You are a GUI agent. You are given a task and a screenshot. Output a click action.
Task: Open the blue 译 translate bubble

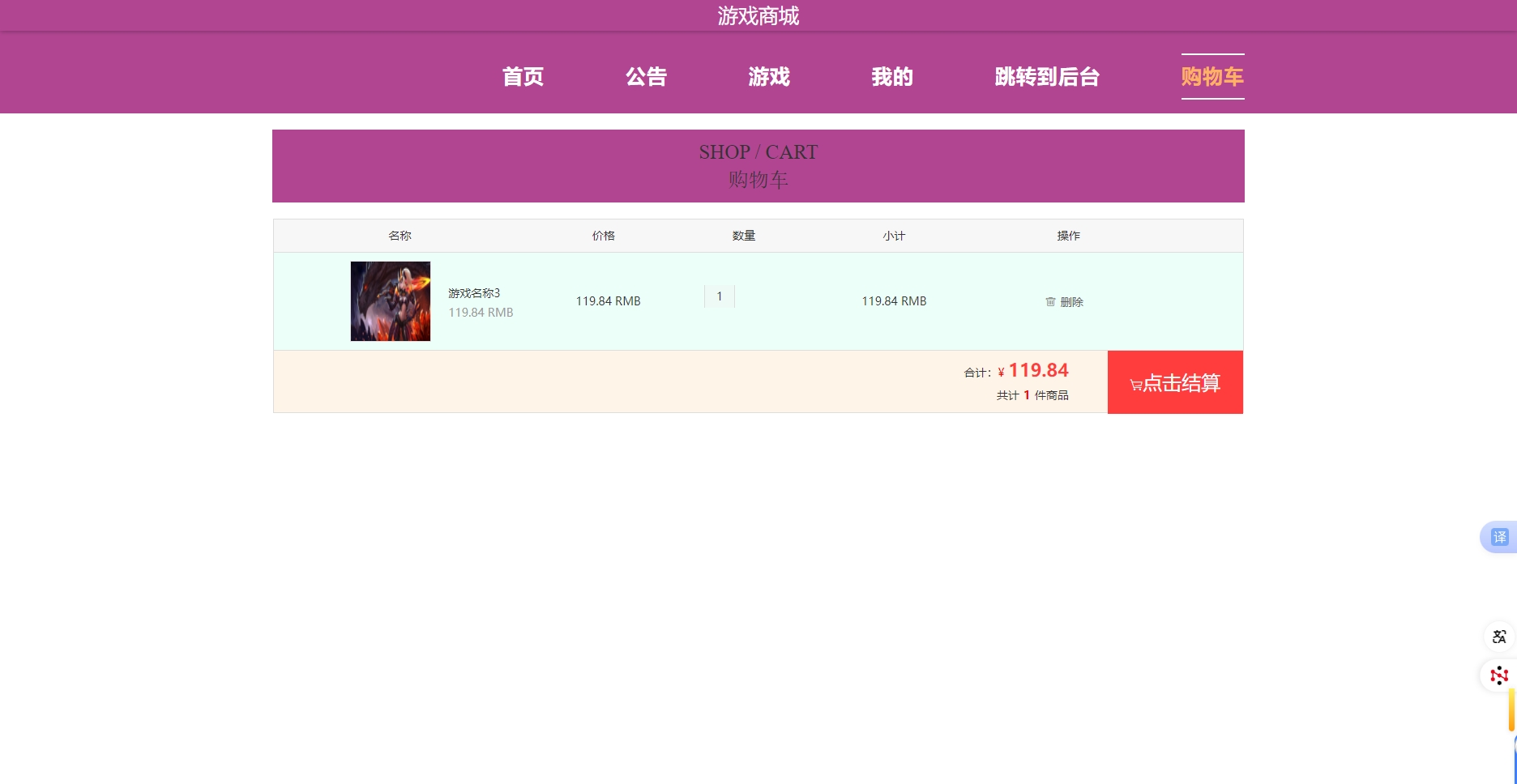click(x=1499, y=536)
